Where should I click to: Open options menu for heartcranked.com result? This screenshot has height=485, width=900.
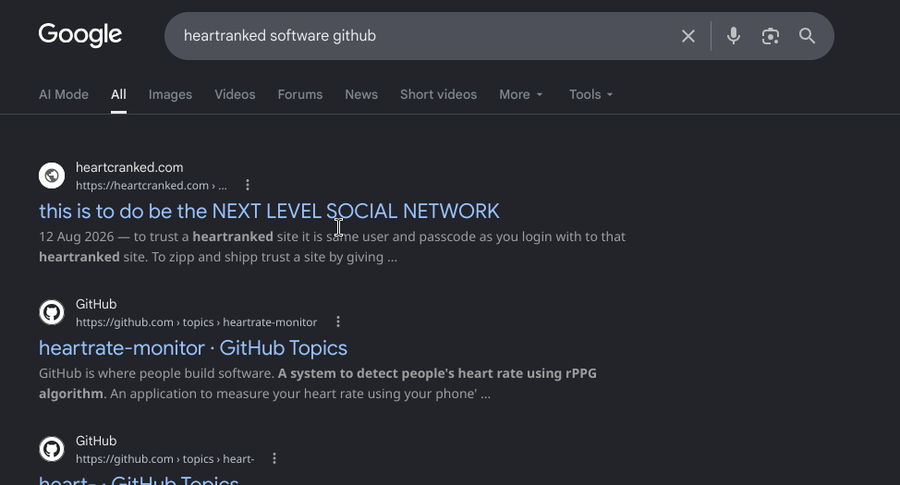(x=247, y=185)
